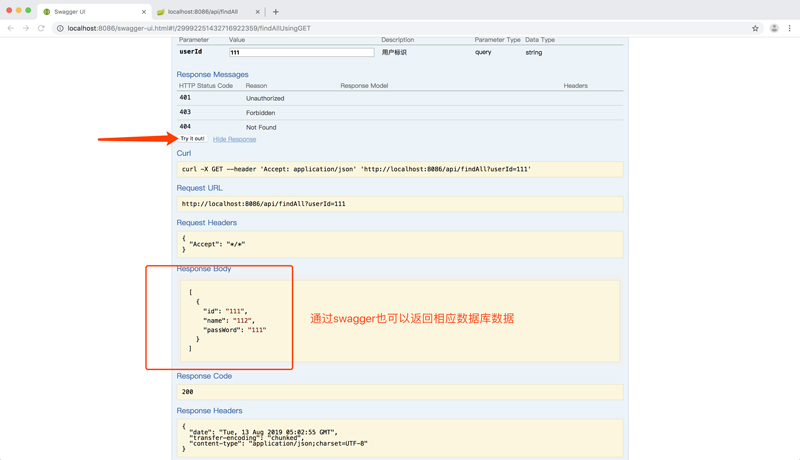Click the "Accept": "*/*" header text
Screen dimensions: 800x460
(217, 244)
